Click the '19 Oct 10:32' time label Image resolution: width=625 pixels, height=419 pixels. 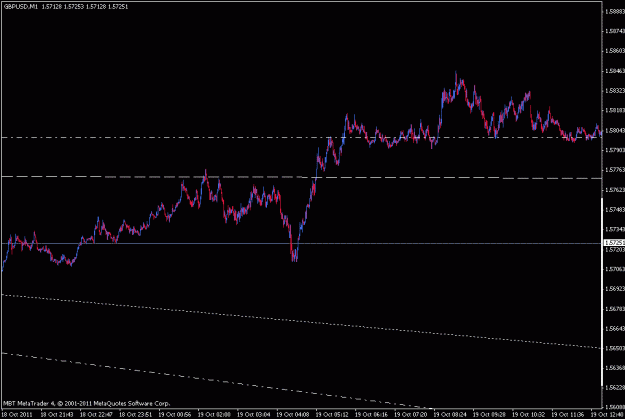point(529,415)
